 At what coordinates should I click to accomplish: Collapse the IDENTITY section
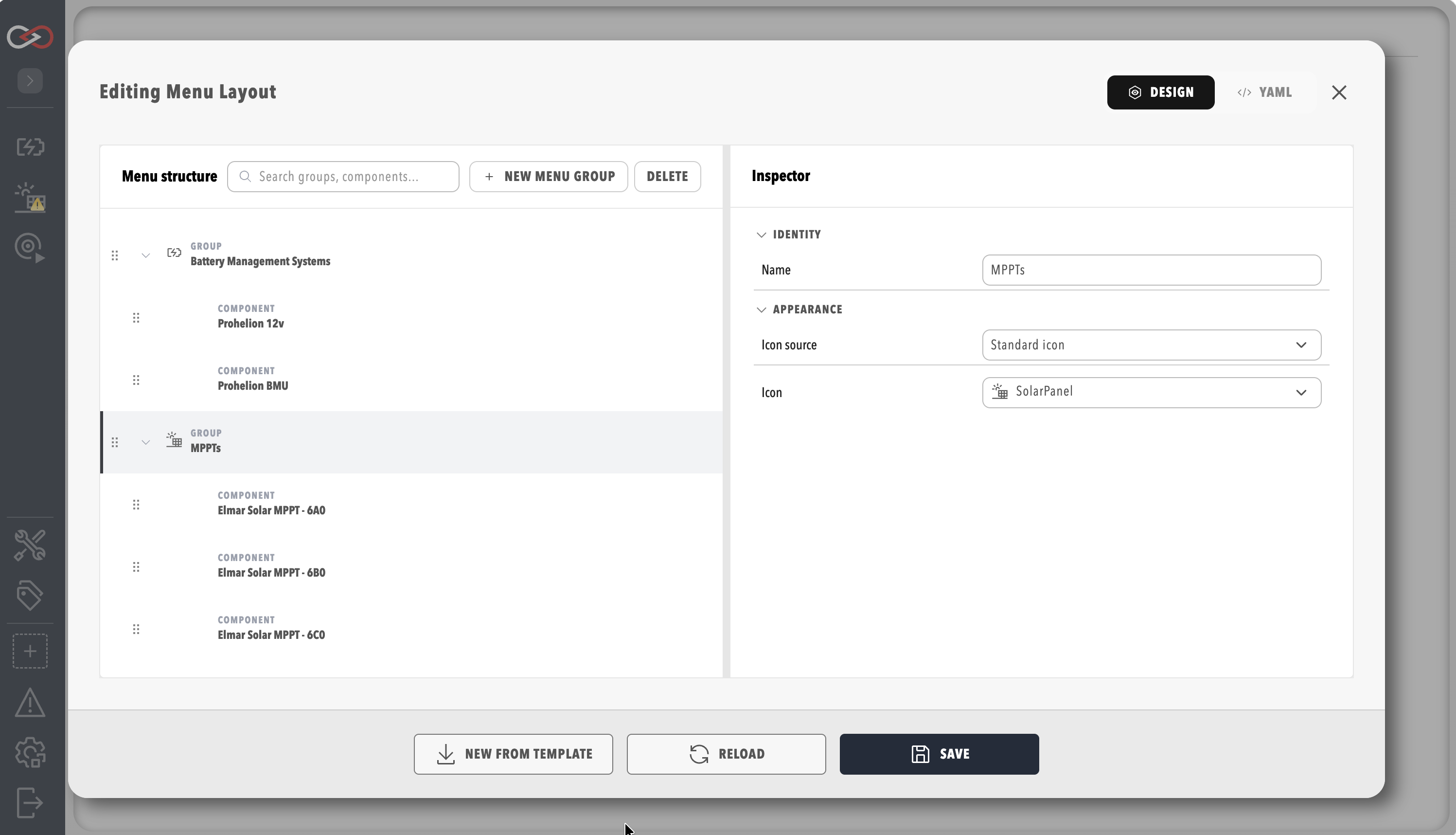761,235
